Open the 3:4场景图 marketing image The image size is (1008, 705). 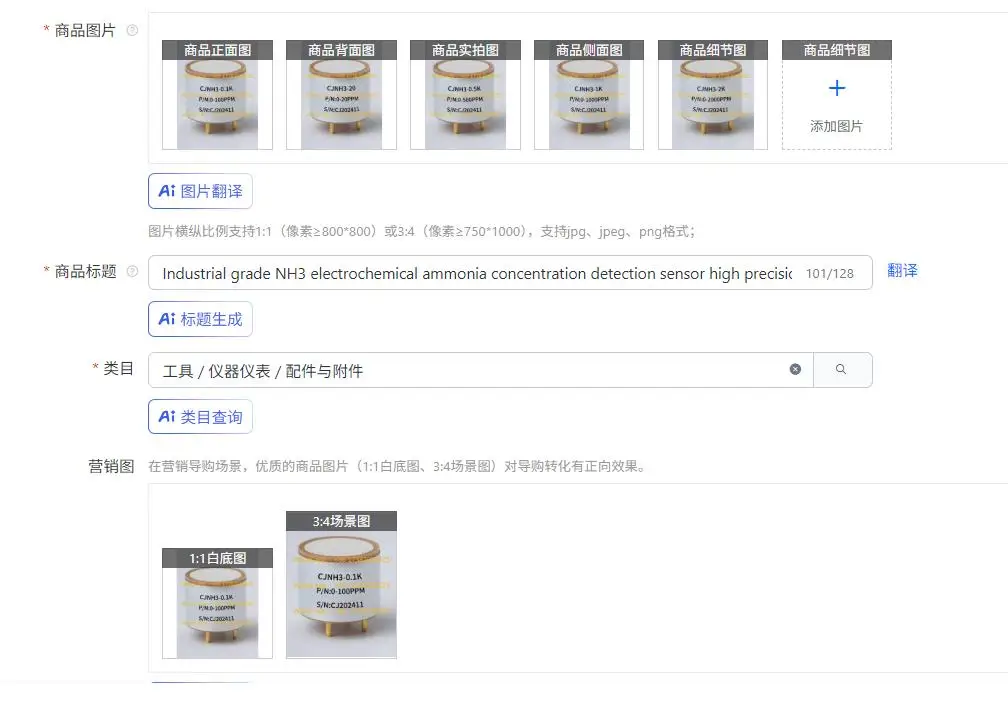click(x=341, y=585)
